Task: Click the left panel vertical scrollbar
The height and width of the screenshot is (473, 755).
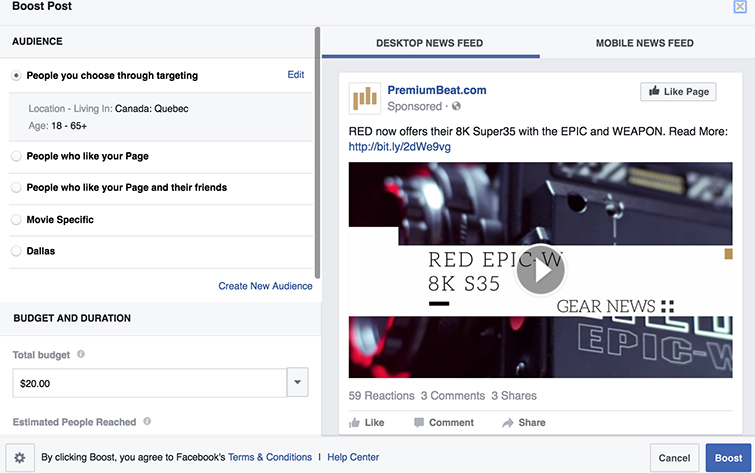Action: point(318,150)
